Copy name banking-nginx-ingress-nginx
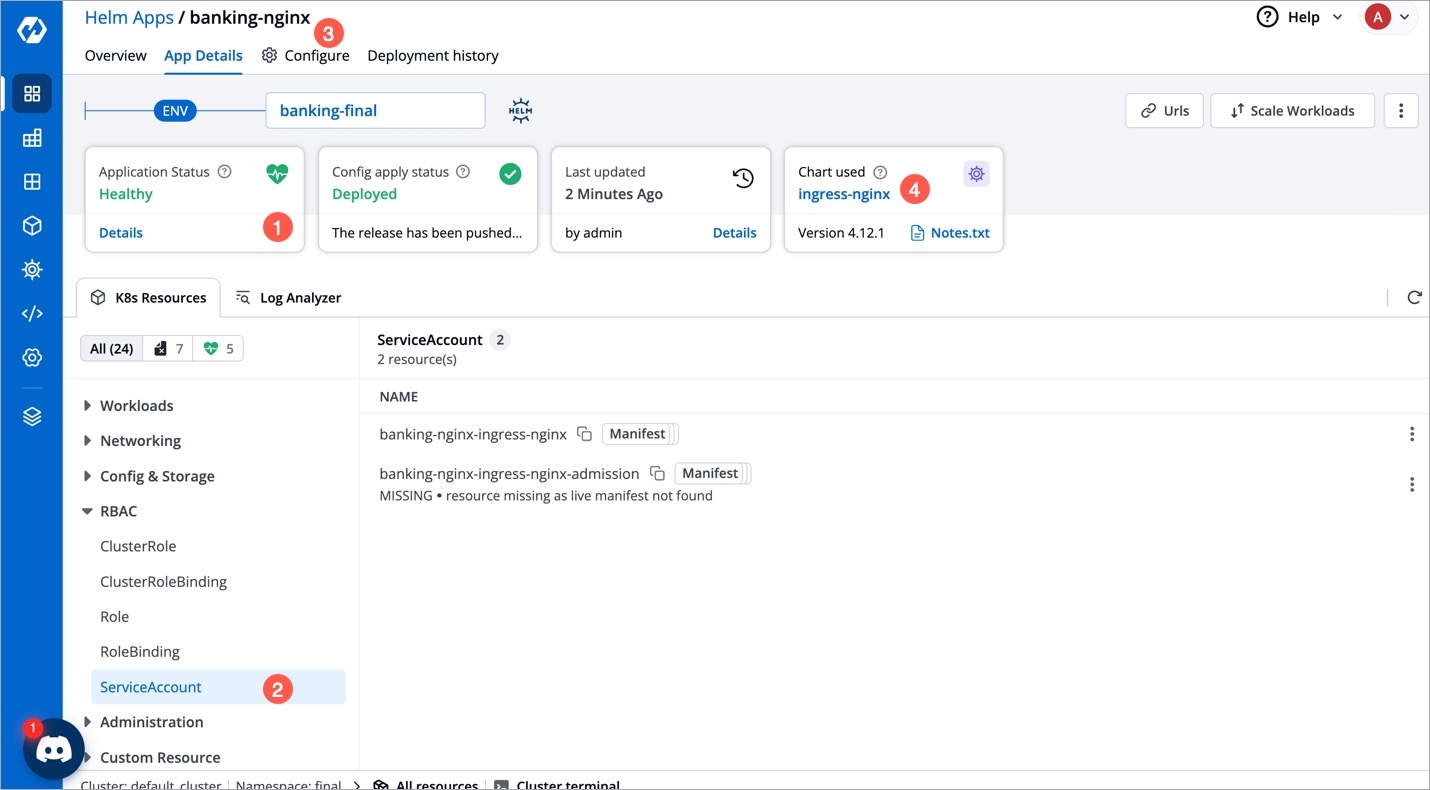 [x=584, y=434]
